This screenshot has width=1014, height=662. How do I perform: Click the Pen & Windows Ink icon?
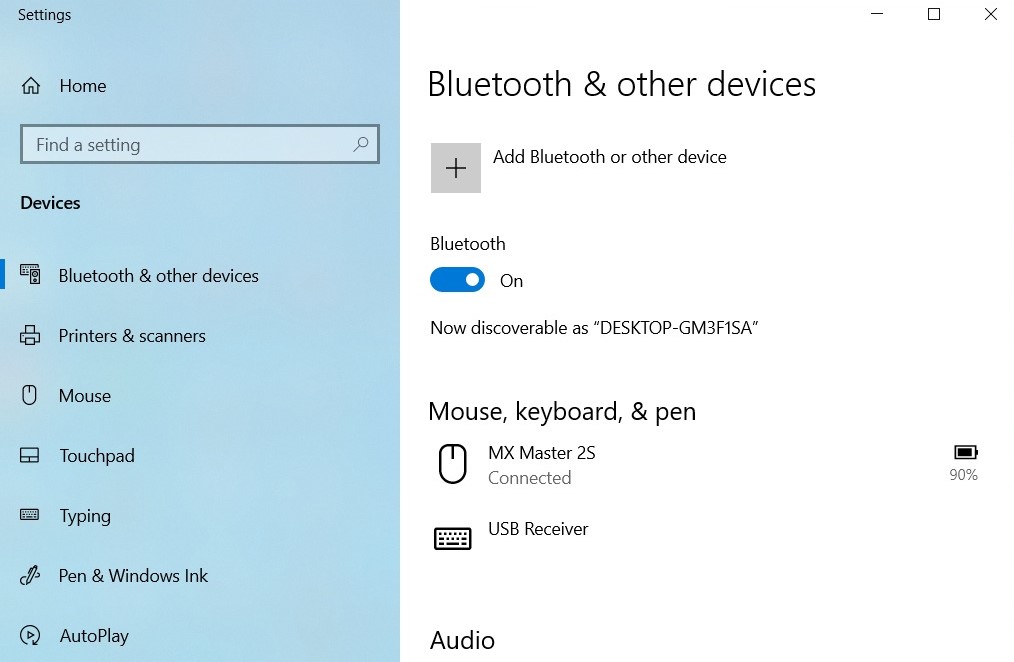(x=30, y=575)
